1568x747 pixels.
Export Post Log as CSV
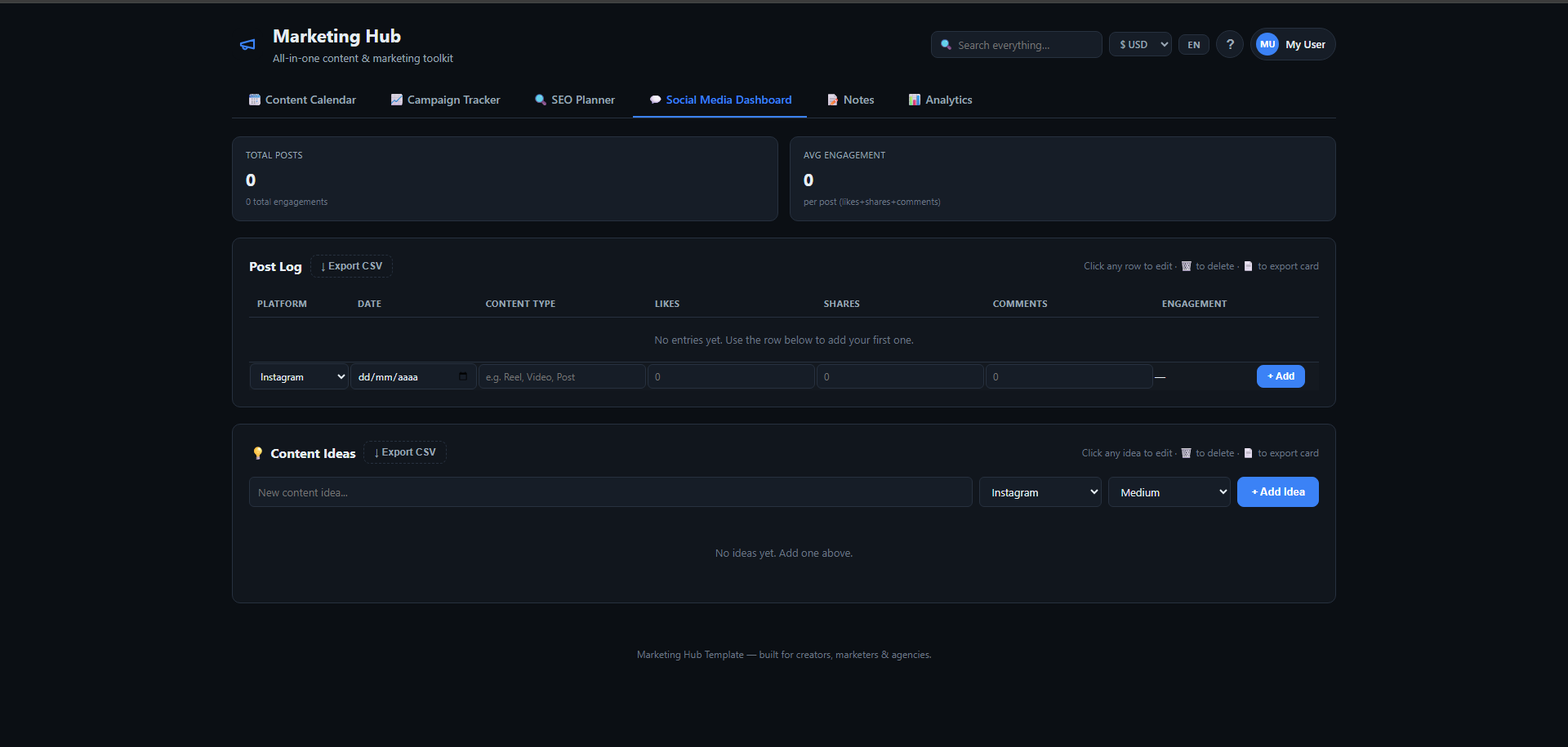(351, 266)
